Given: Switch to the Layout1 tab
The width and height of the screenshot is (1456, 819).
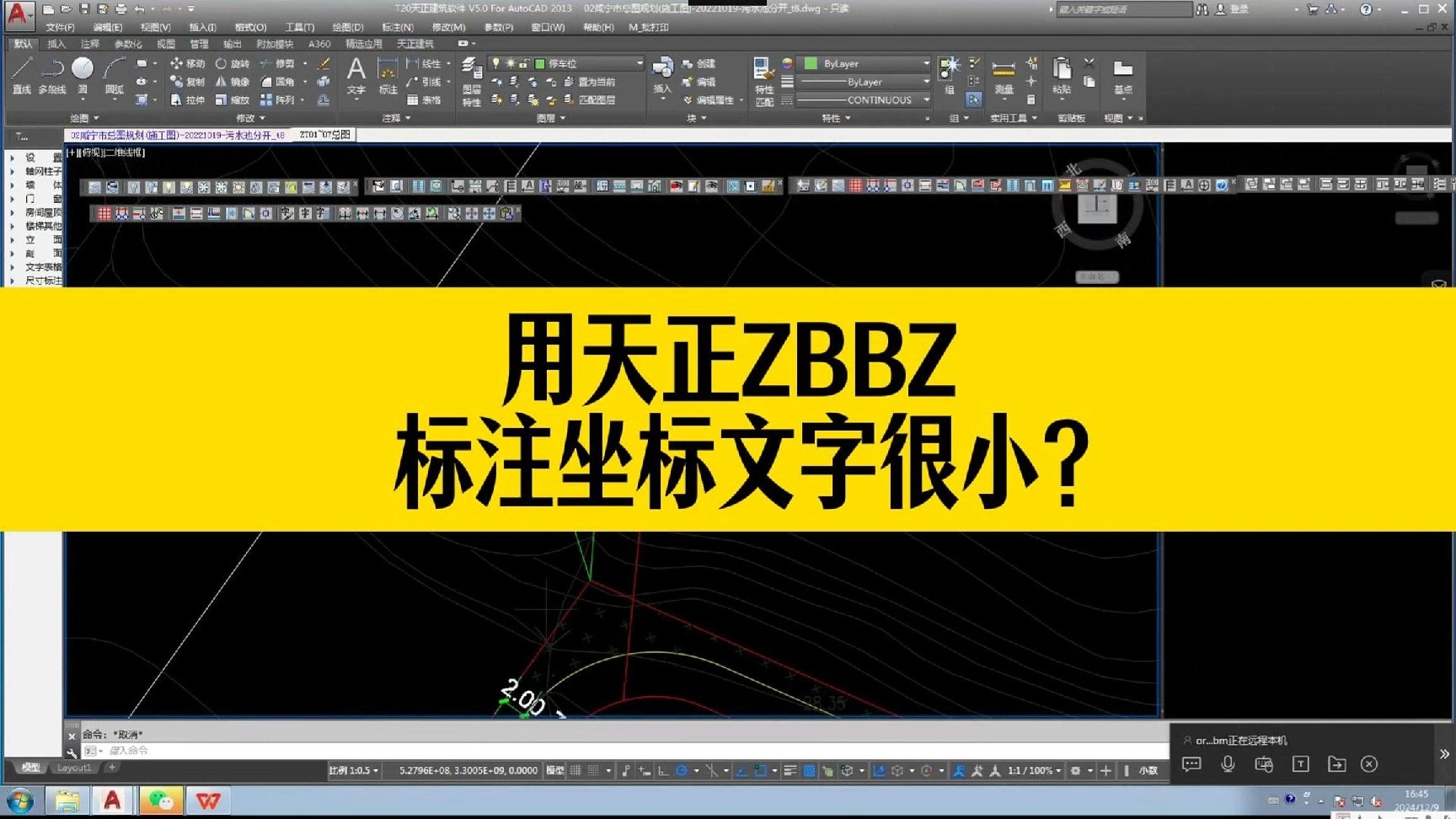Looking at the screenshot, I should point(74,768).
